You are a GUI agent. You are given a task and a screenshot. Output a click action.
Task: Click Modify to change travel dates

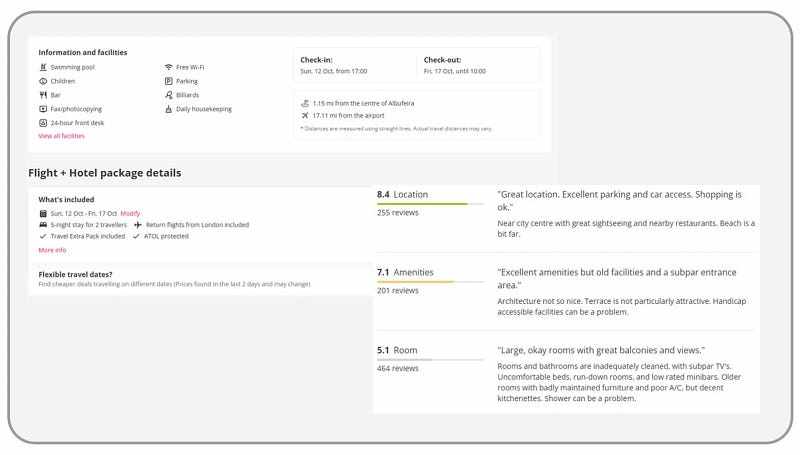click(131, 213)
